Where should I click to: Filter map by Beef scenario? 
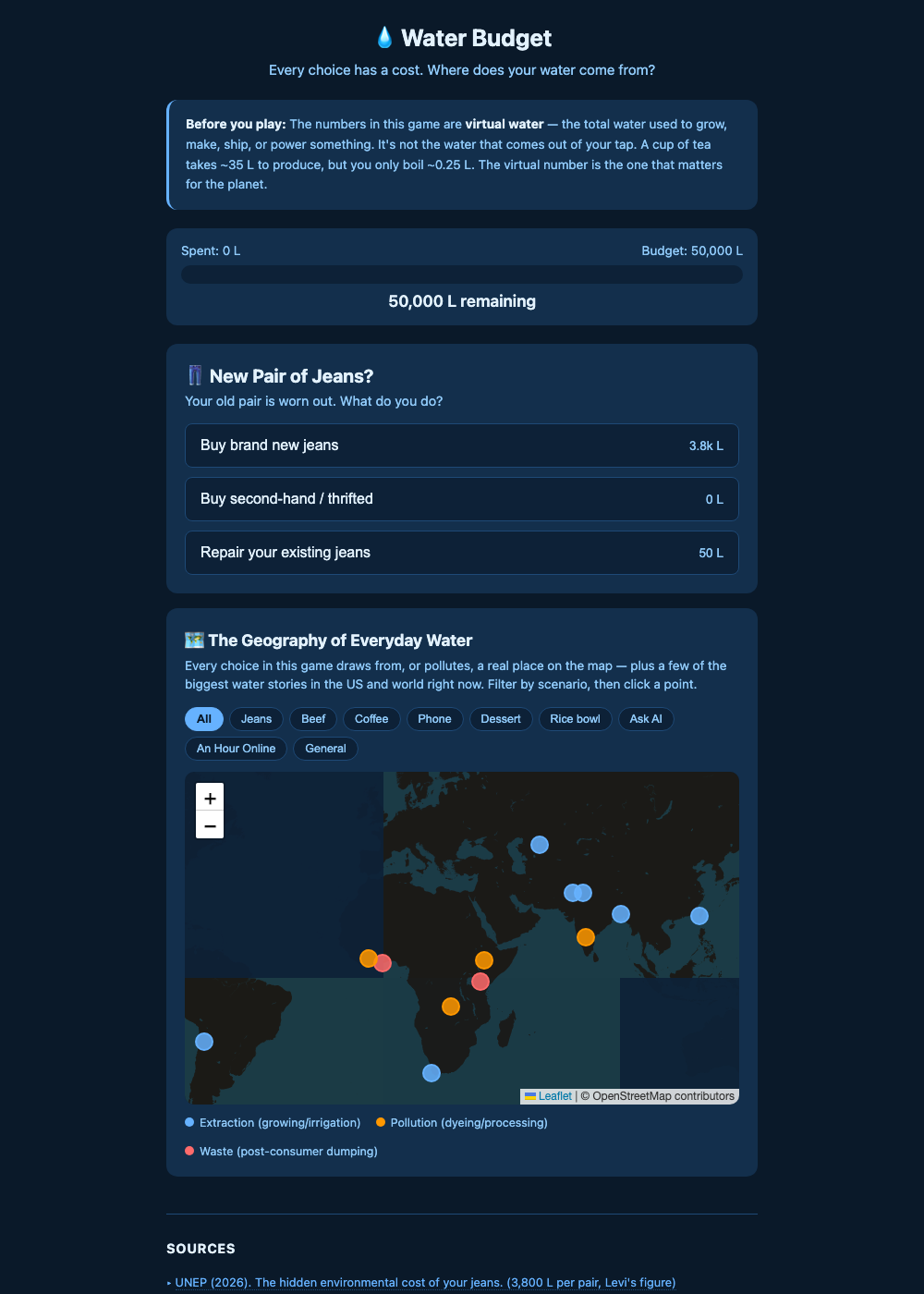click(313, 719)
